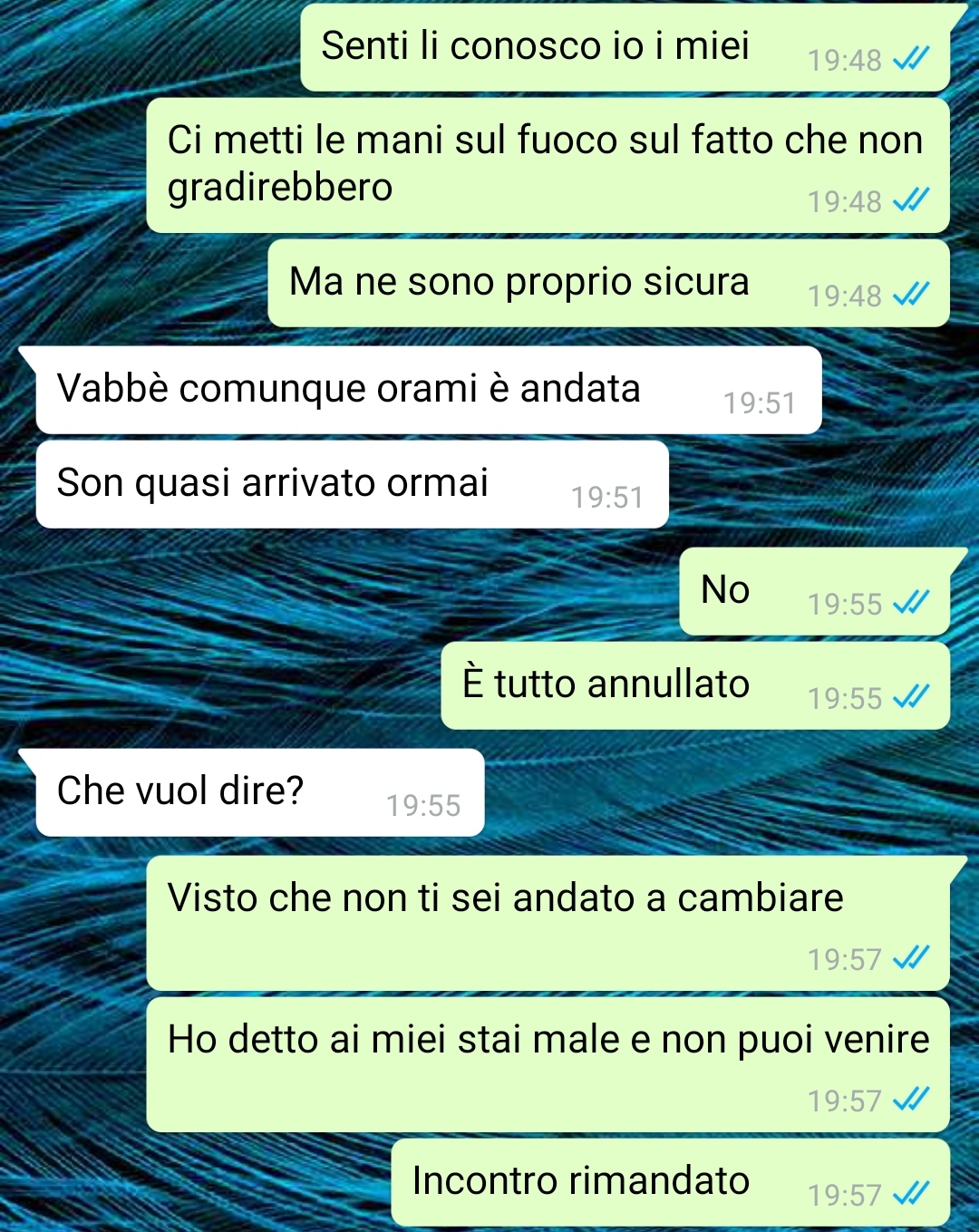Viewport: 979px width, 1232px height.
Task: Tap read ticks on 'Visto che non ti sei andato a cambiare'
Action: 911,959
